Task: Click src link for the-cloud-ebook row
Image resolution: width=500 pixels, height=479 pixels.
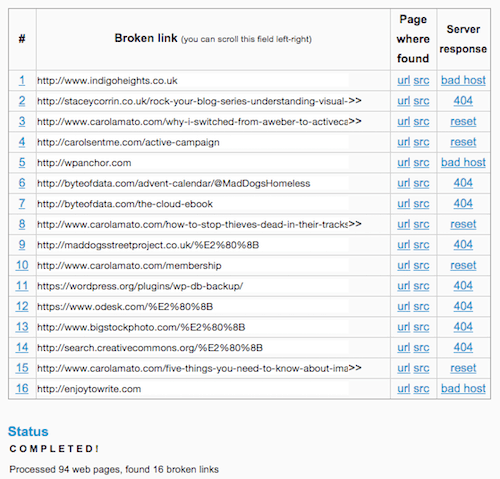Action: [421, 204]
